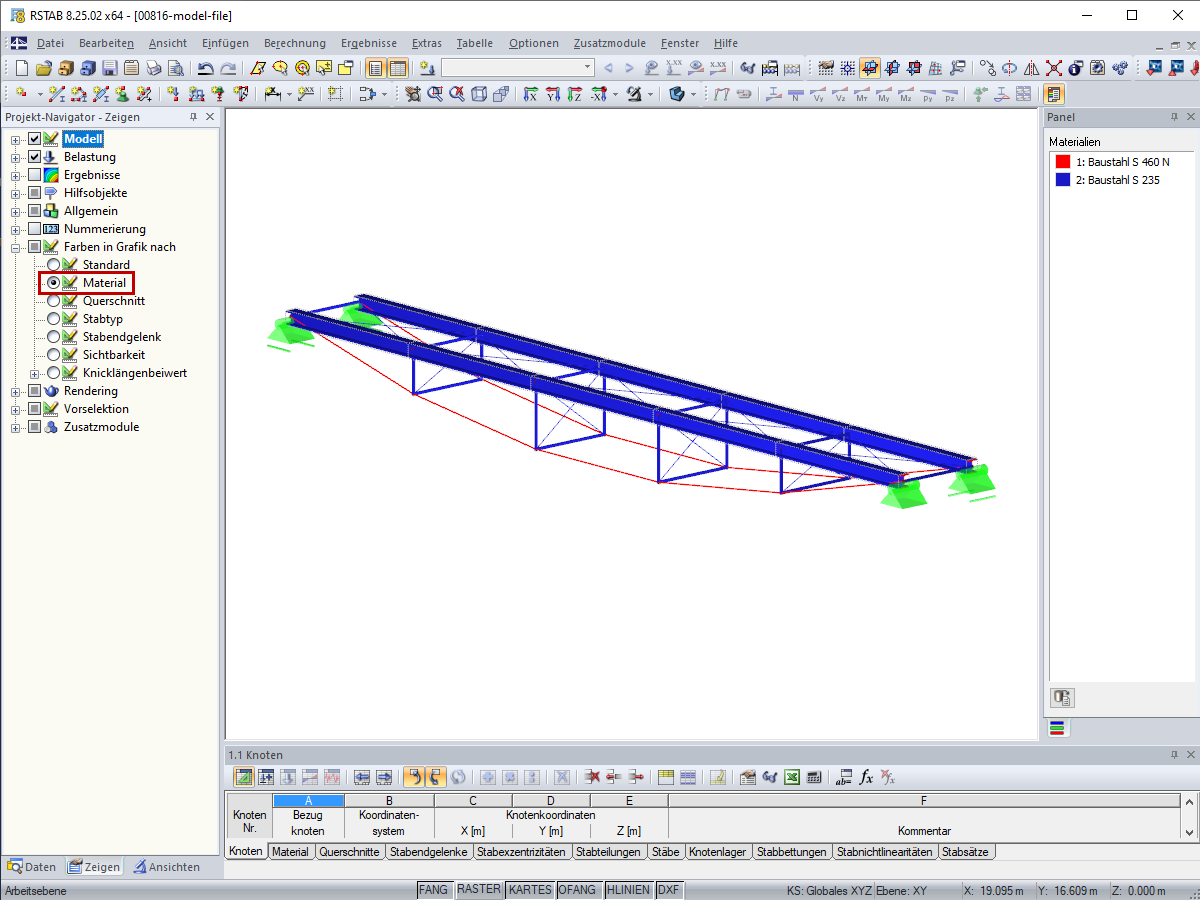This screenshot has height=900, width=1200.
Task: Save the model with diskette icon
Action: (x=109, y=68)
